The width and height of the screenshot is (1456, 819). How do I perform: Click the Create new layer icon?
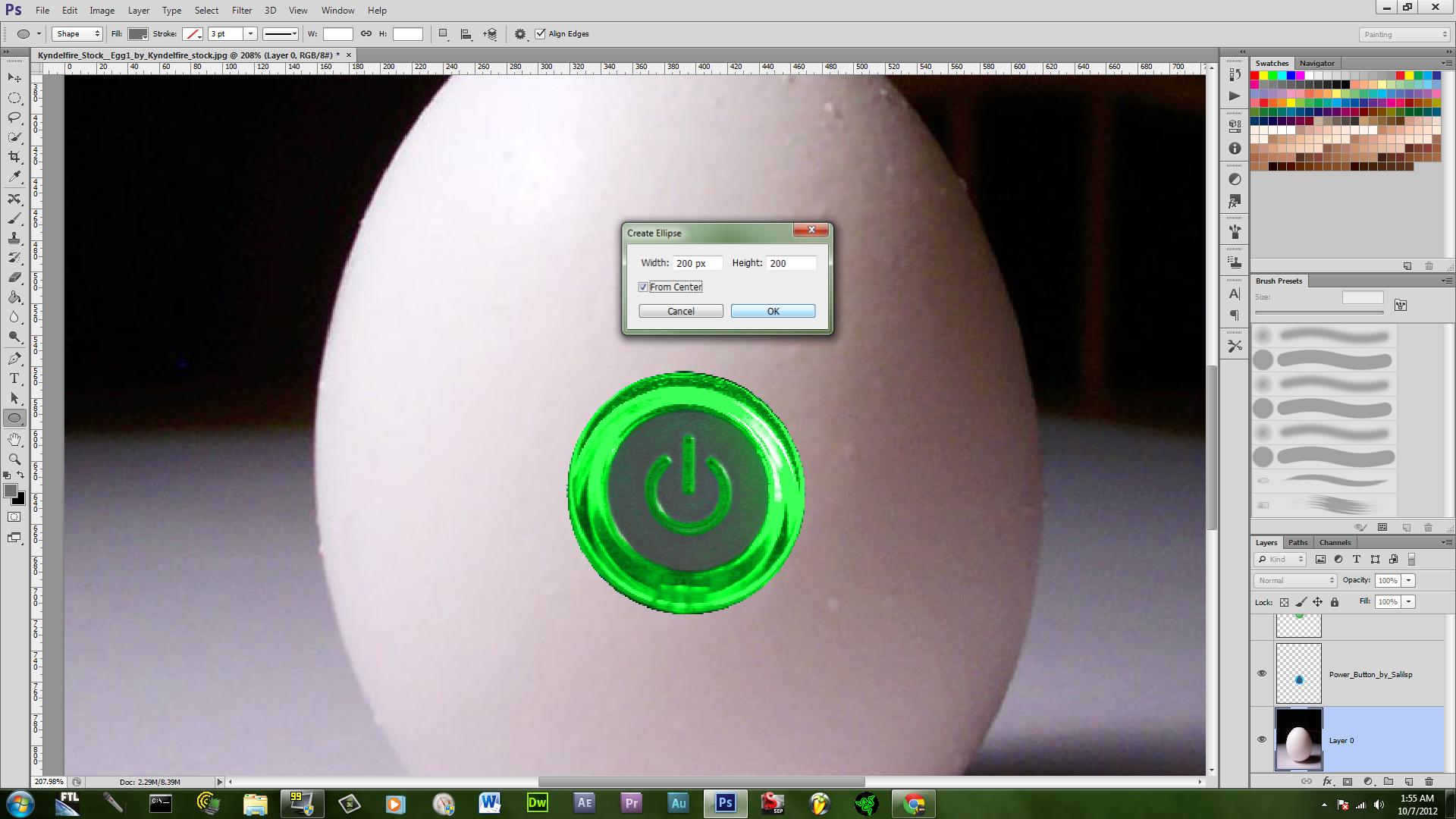point(1408,781)
